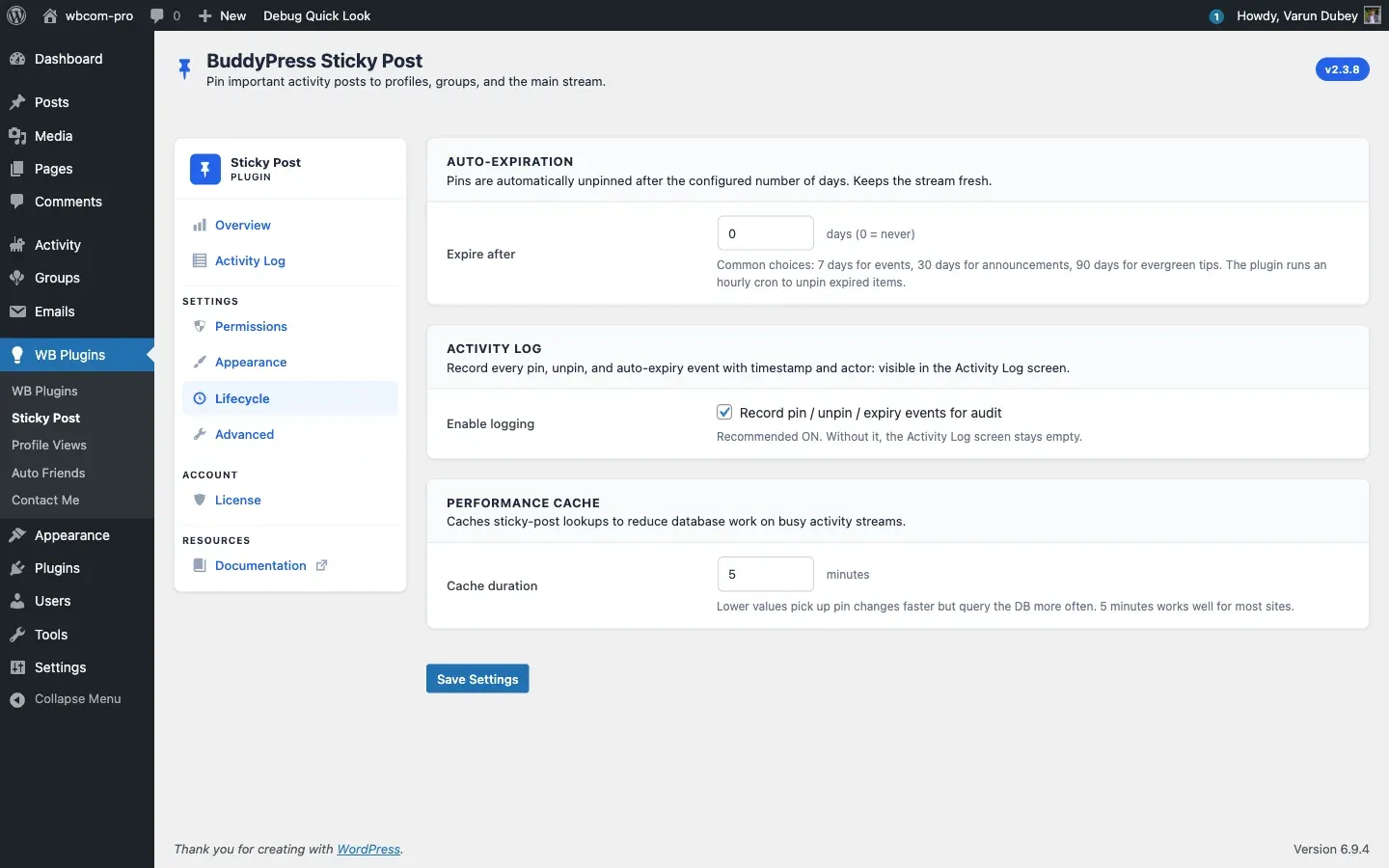
Task: Click the AUTO-EXPIRATION section heading
Action: 510,161
